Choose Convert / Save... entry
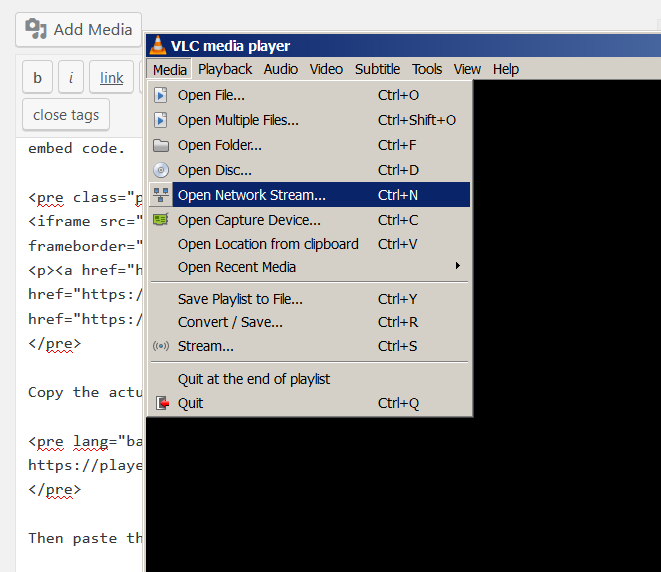661x572 pixels. 310,322
